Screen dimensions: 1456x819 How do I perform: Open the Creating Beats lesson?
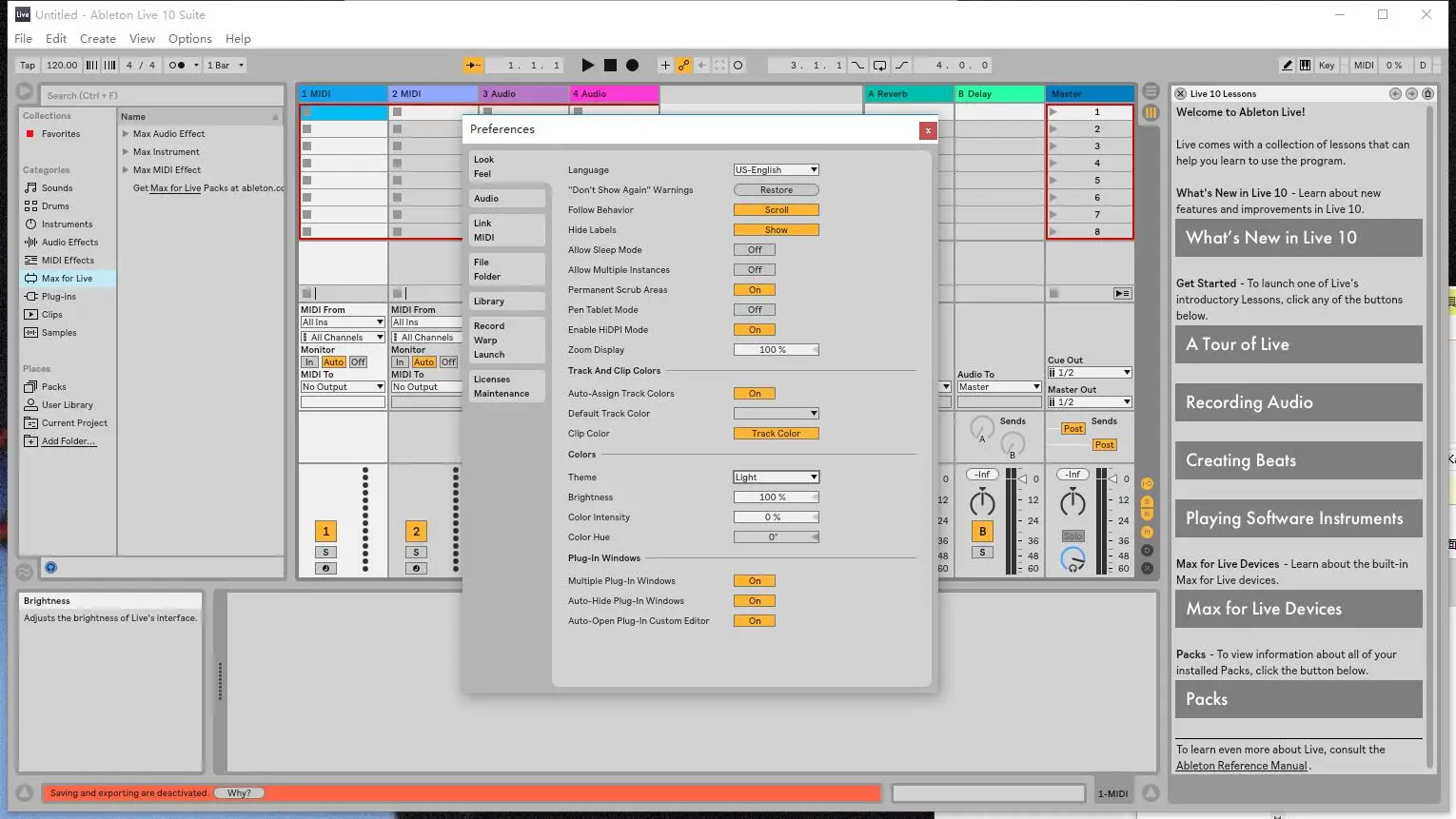1299,460
